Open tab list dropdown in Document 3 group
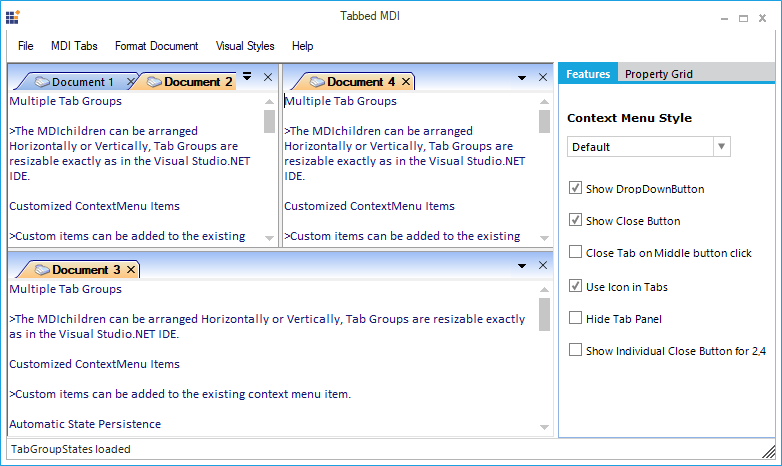Screen dimensions: 782x466 pyautogui.click(x=522, y=266)
